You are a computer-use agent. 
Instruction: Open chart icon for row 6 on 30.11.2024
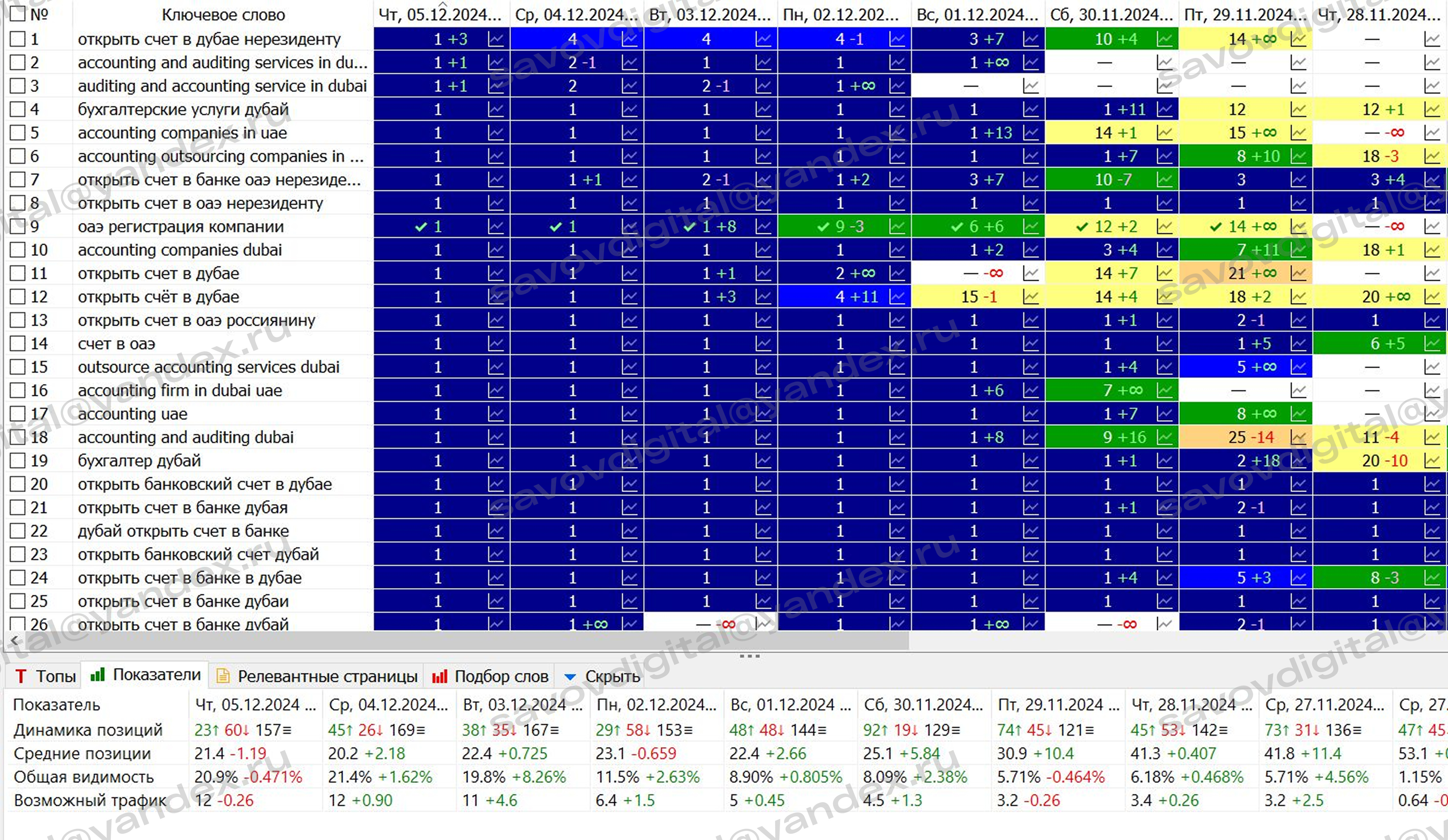click(x=1165, y=156)
